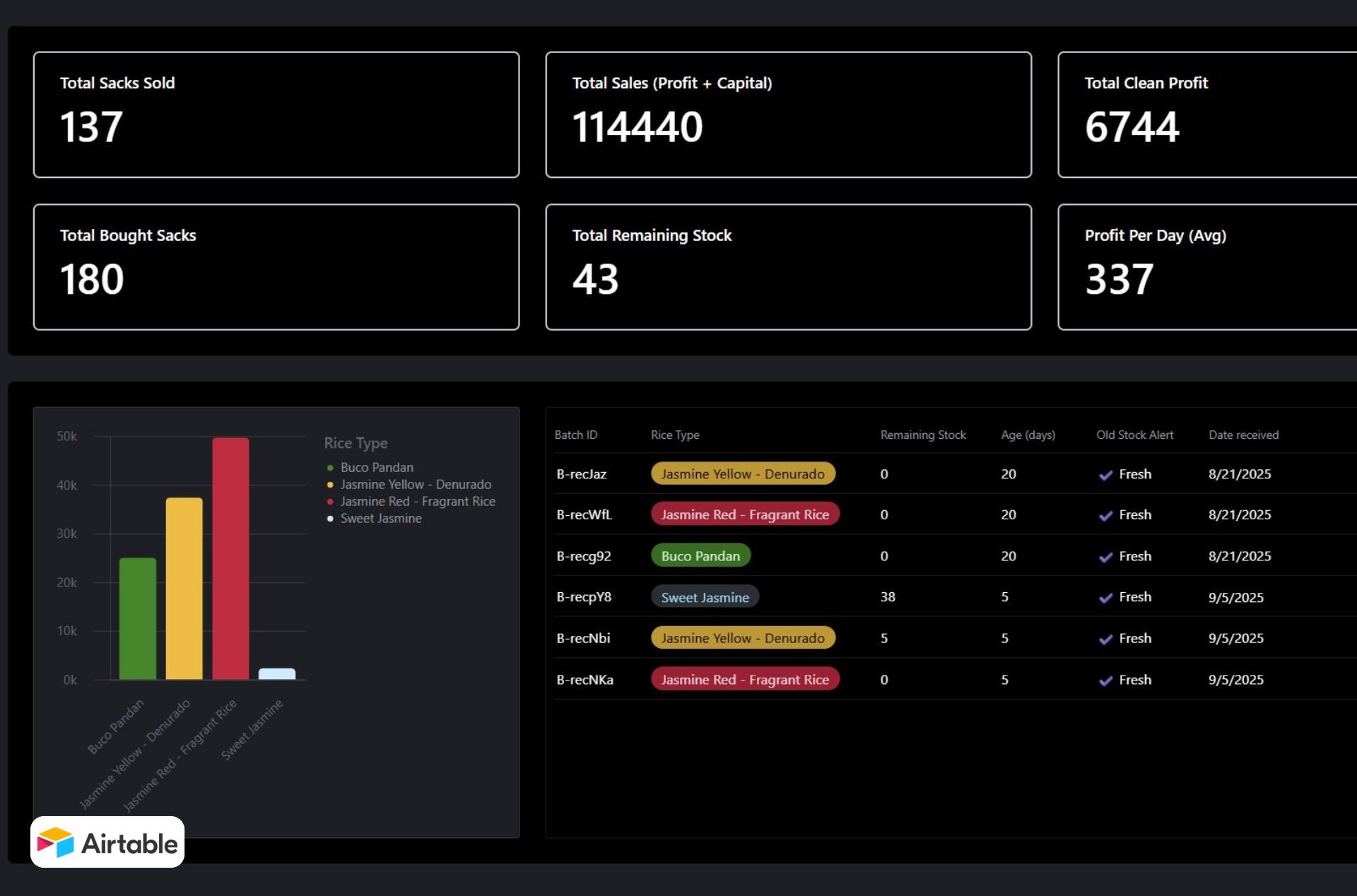Click red Jasmine Red legend dot
1357x896 pixels.
coord(330,502)
